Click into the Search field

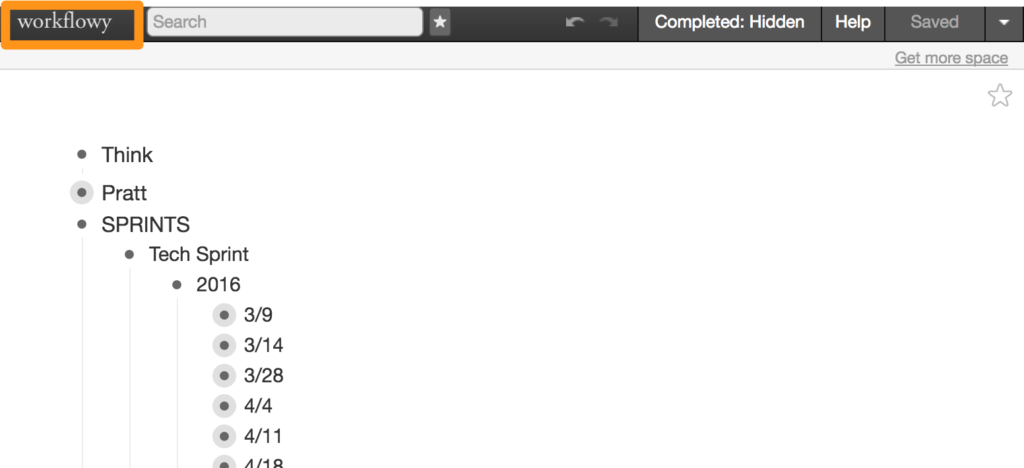point(285,22)
